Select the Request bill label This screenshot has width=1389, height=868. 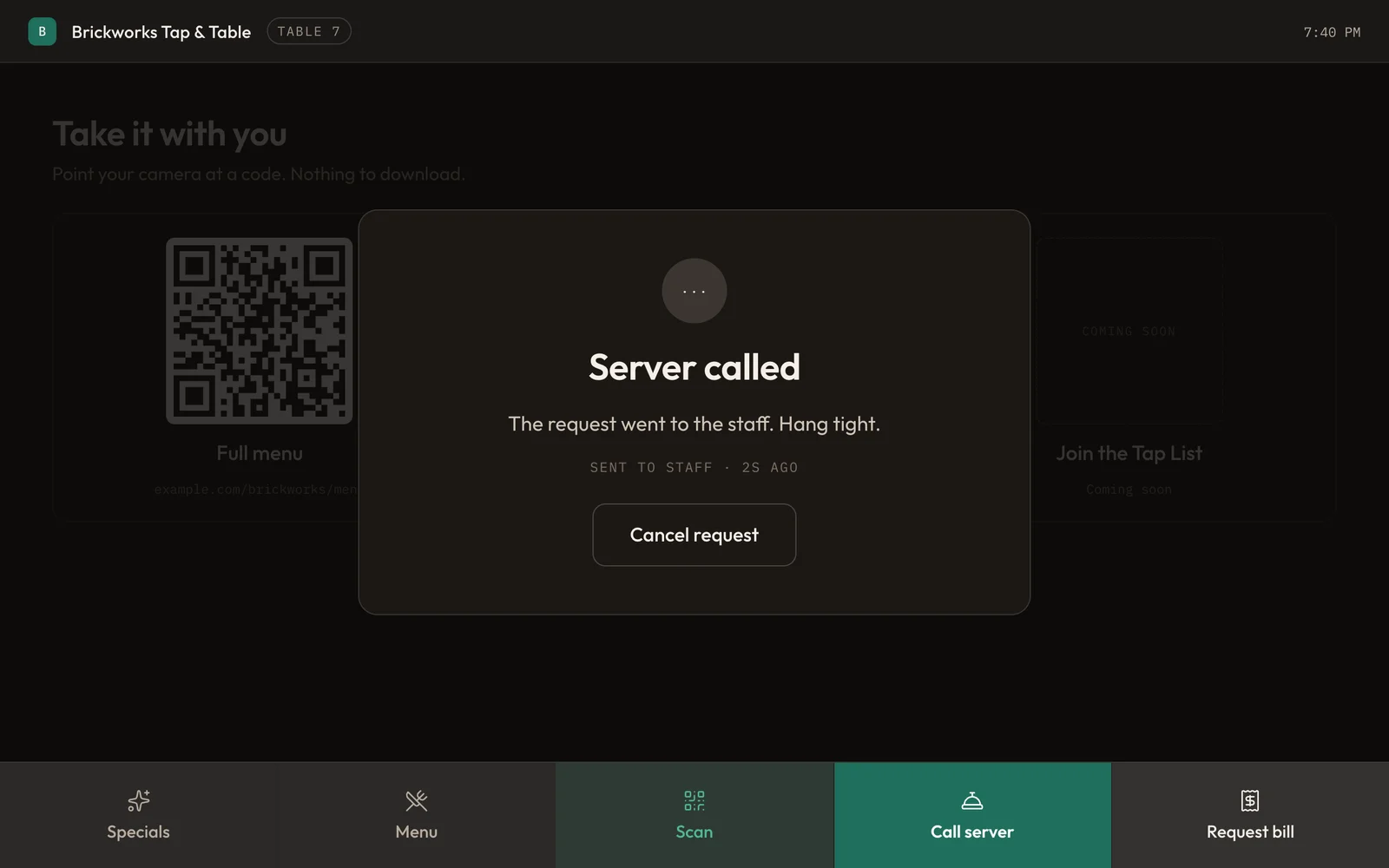coord(1250,832)
